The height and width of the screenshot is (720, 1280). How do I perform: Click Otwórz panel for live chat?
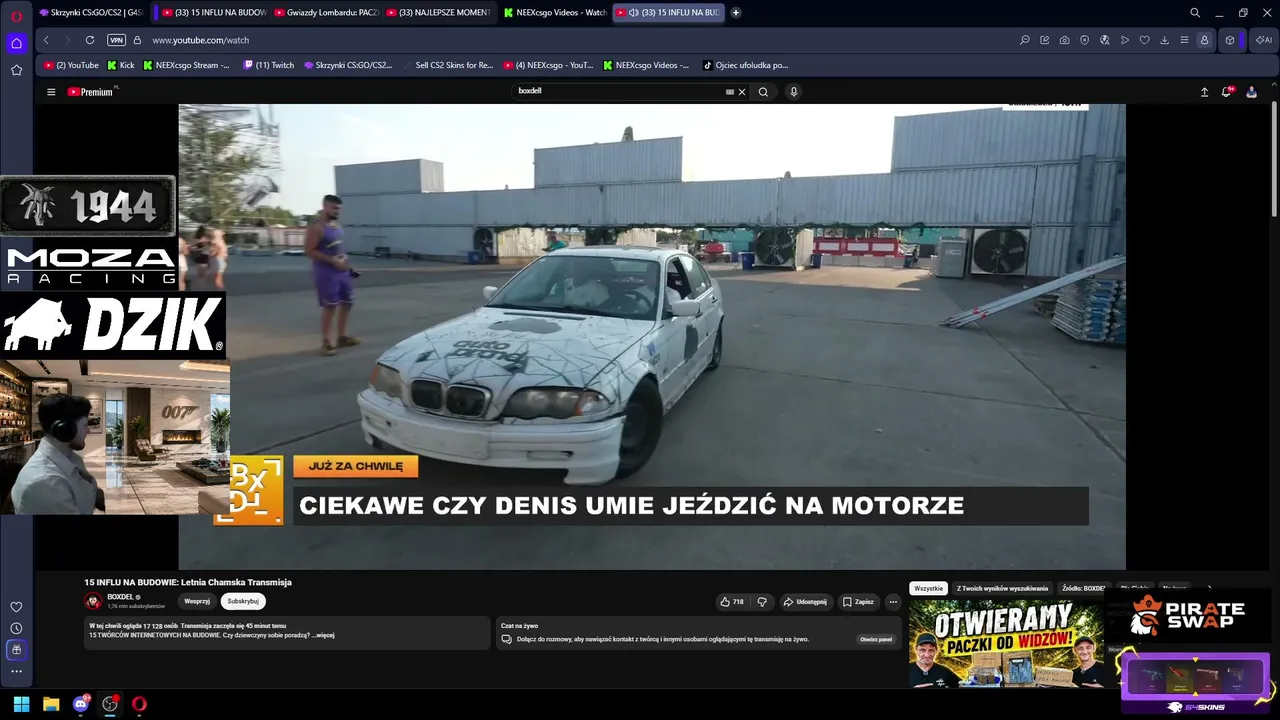point(876,639)
